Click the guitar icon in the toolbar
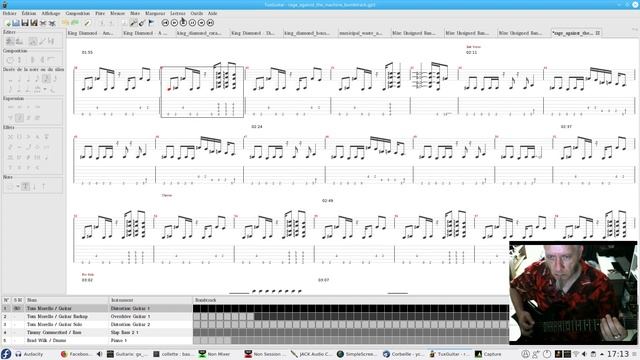This screenshot has height=360, width=640. (142, 23)
